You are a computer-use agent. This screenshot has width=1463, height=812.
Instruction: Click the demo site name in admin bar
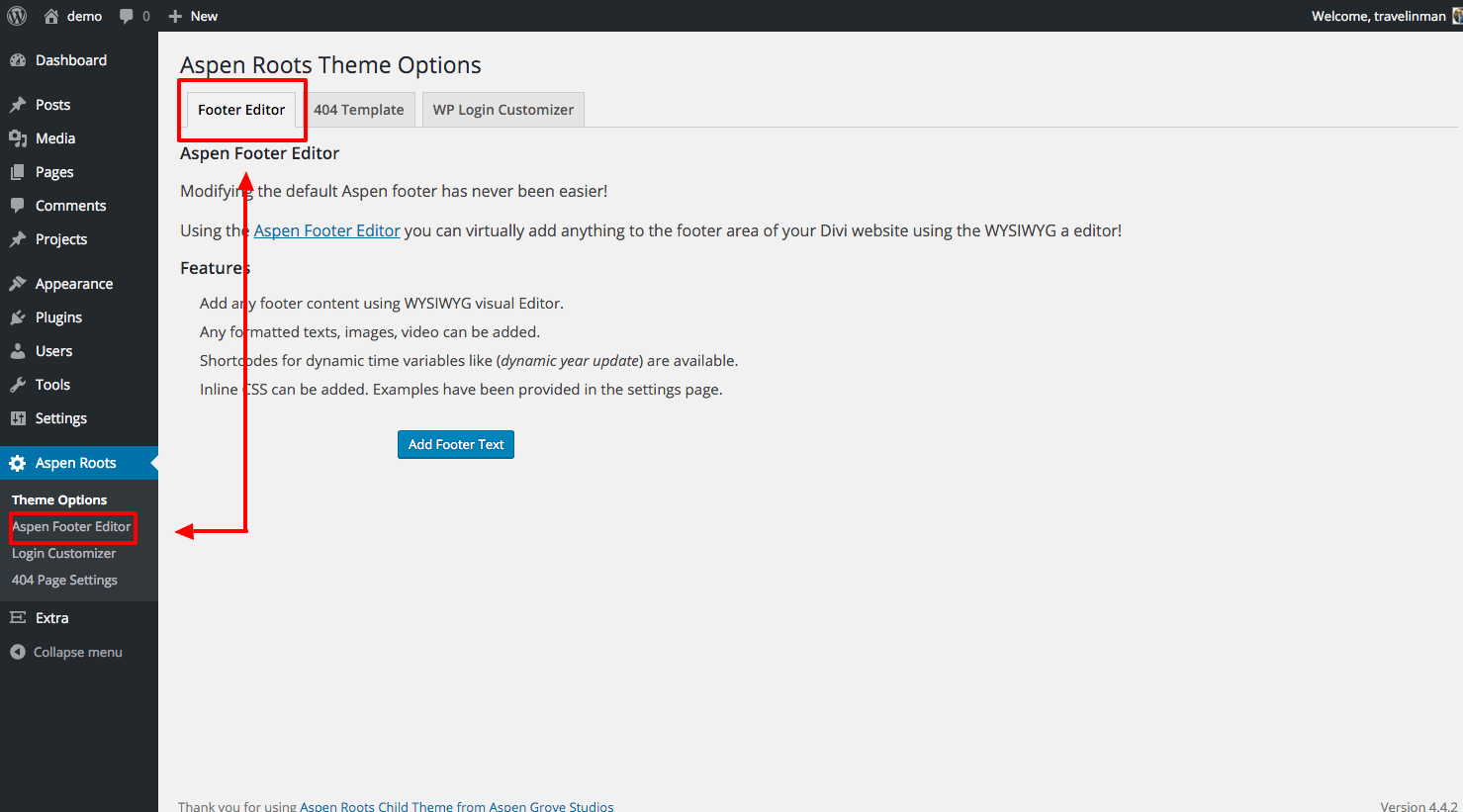point(84,16)
